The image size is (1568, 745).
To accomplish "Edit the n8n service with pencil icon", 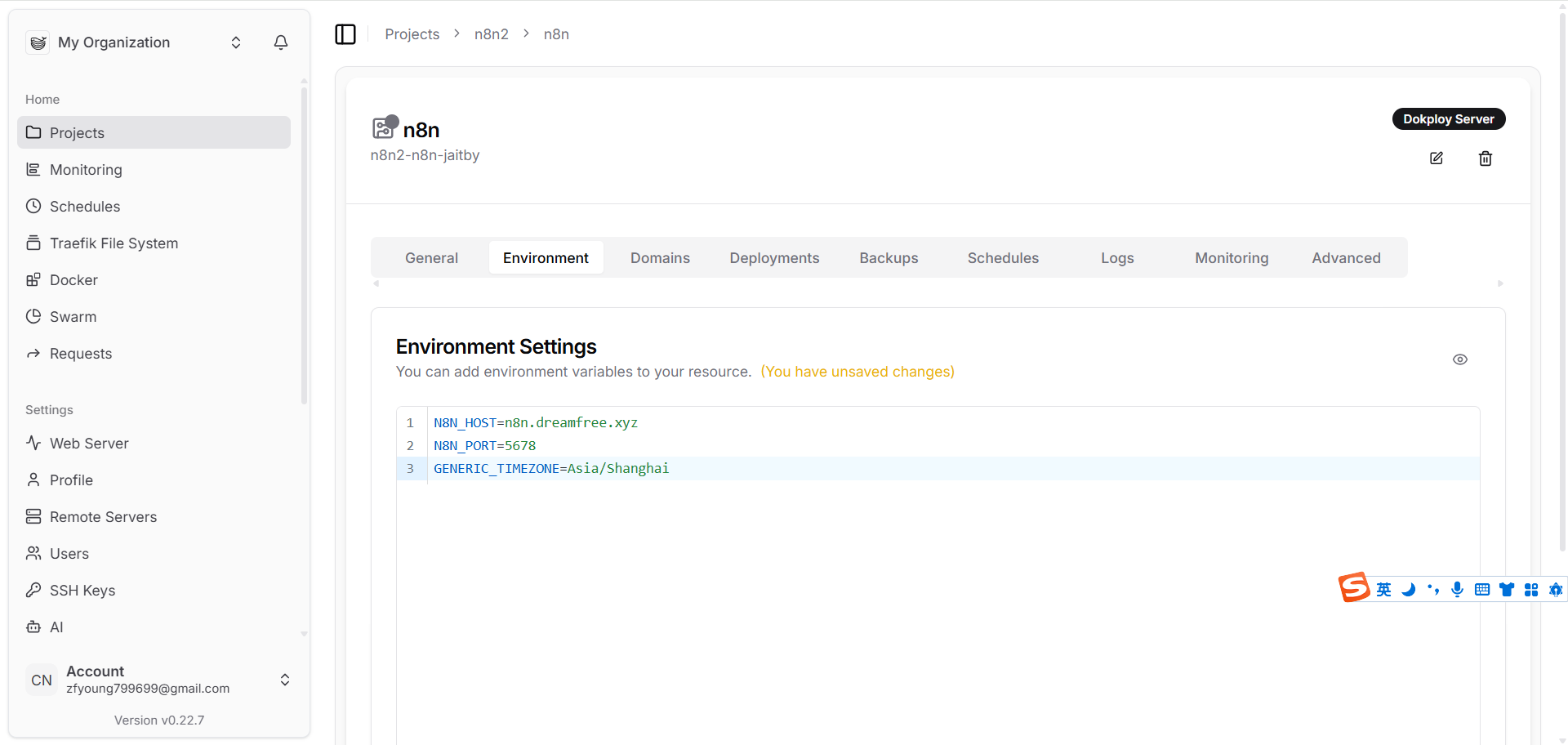I will tap(1437, 158).
